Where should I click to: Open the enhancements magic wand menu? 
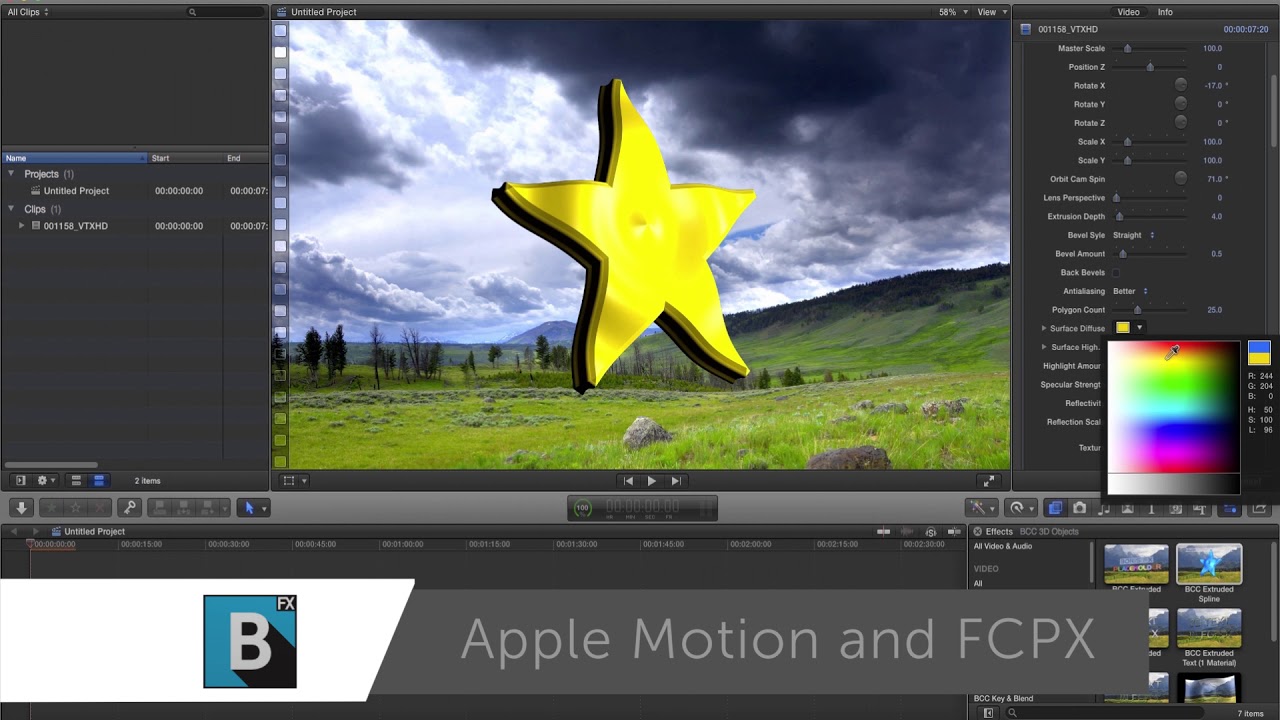click(980, 508)
